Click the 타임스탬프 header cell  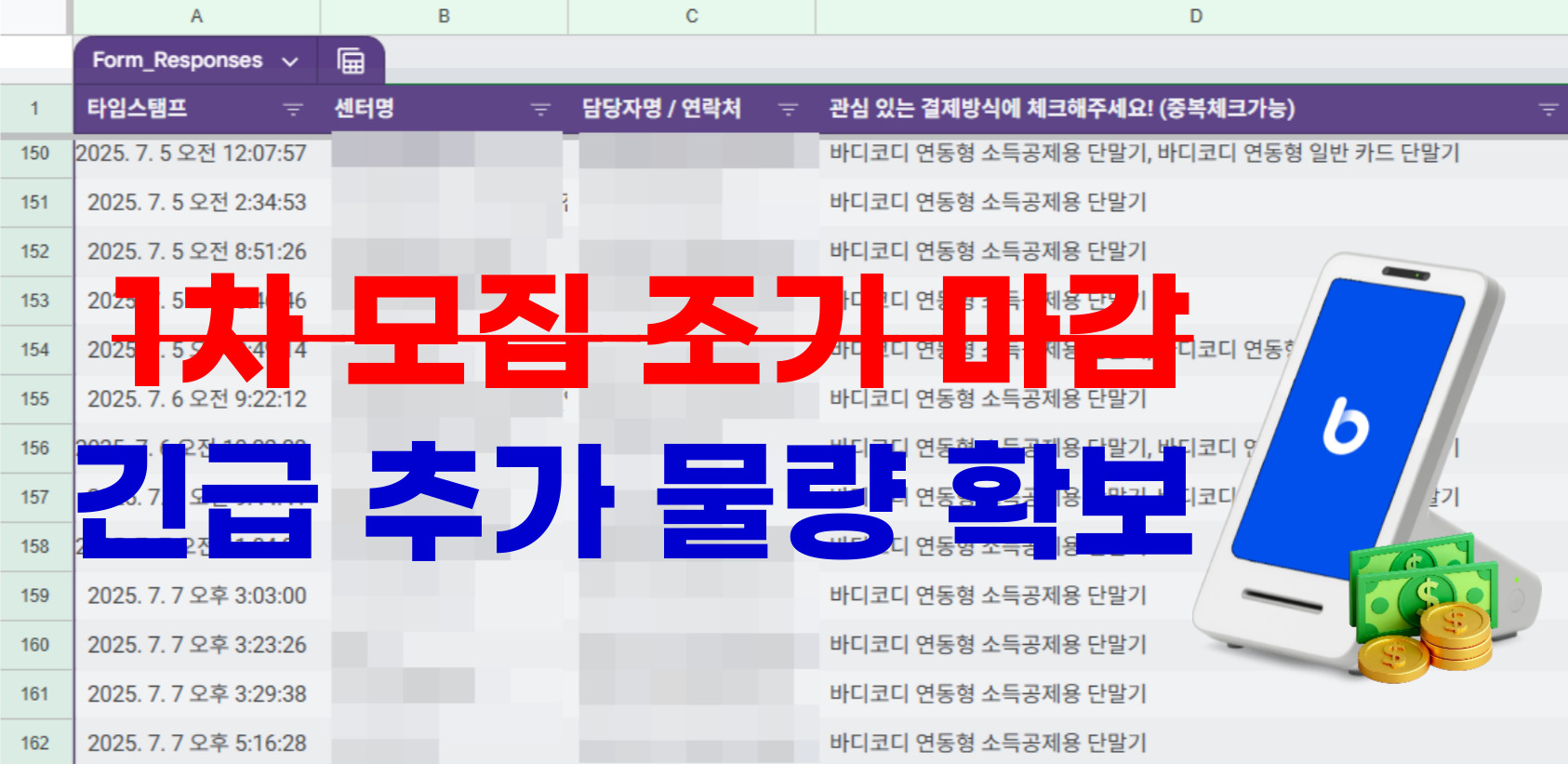point(196,109)
